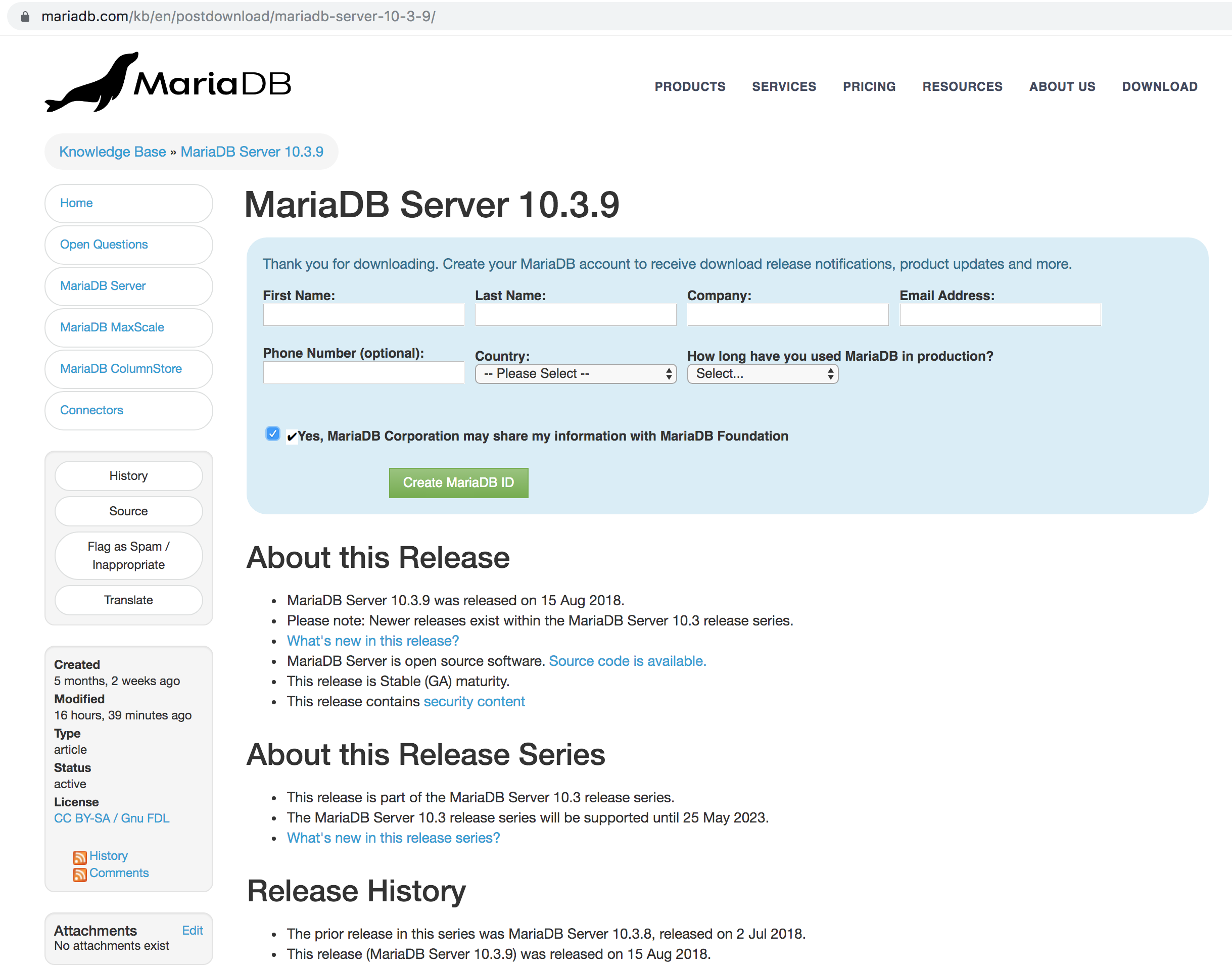
Task: Click the 'Release History' heading
Action: click(x=356, y=892)
